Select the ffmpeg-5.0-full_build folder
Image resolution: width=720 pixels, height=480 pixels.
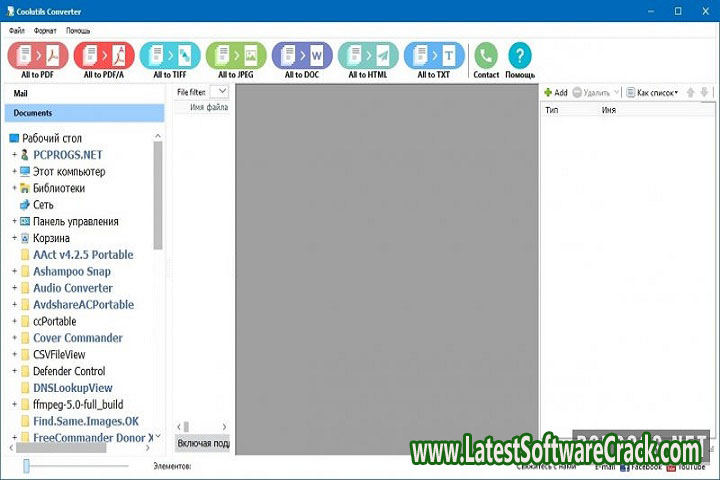(x=78, y=404)
